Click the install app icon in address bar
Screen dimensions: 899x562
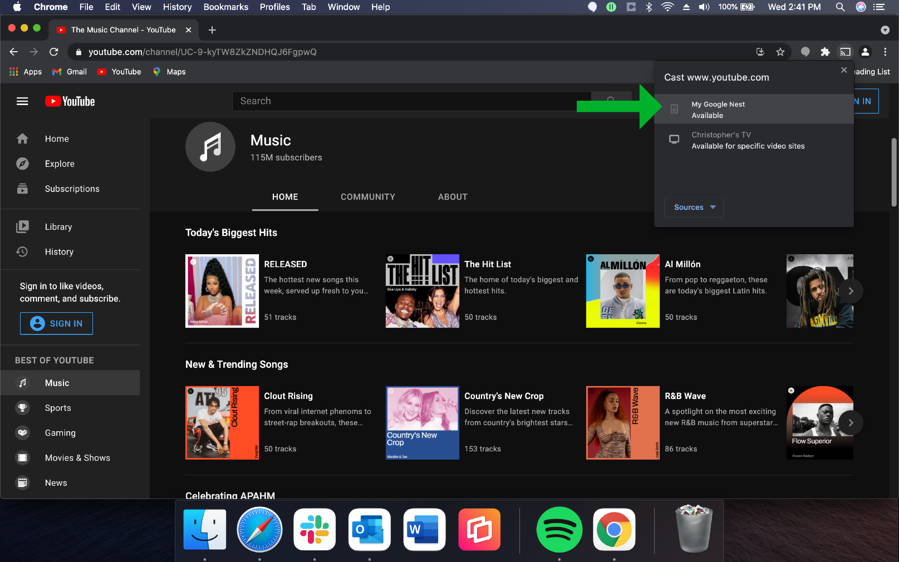click(760, 52)
